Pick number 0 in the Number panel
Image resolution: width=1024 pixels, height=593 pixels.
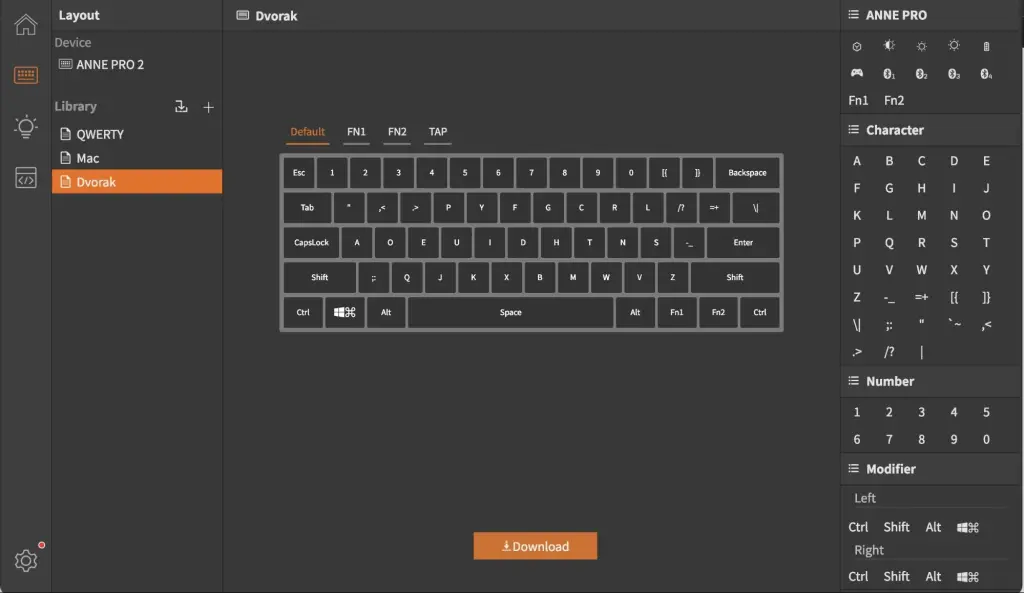pyautogui.click(x=986, y=440)
